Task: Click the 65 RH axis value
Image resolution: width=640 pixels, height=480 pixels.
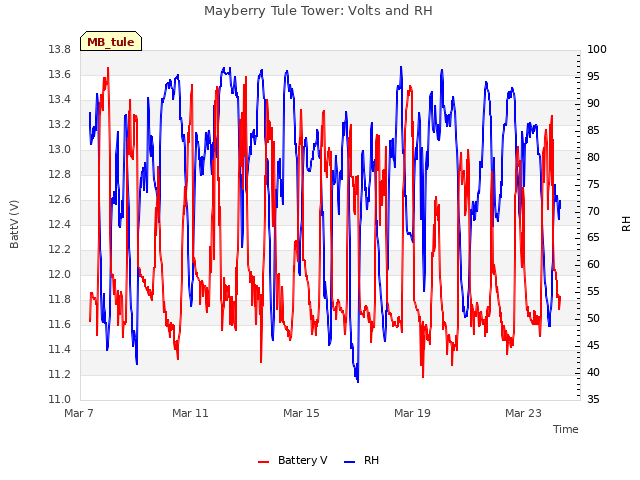Action: [593, 238]
